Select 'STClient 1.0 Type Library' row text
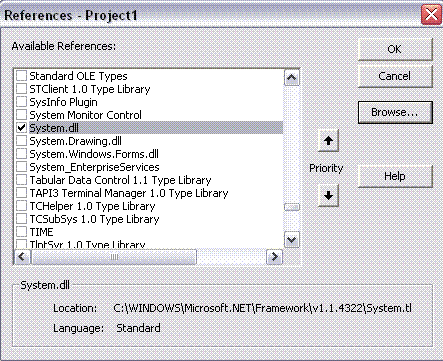Image resolution: width=443 pixels, height=361 pixels. click(x=90, y=89)
